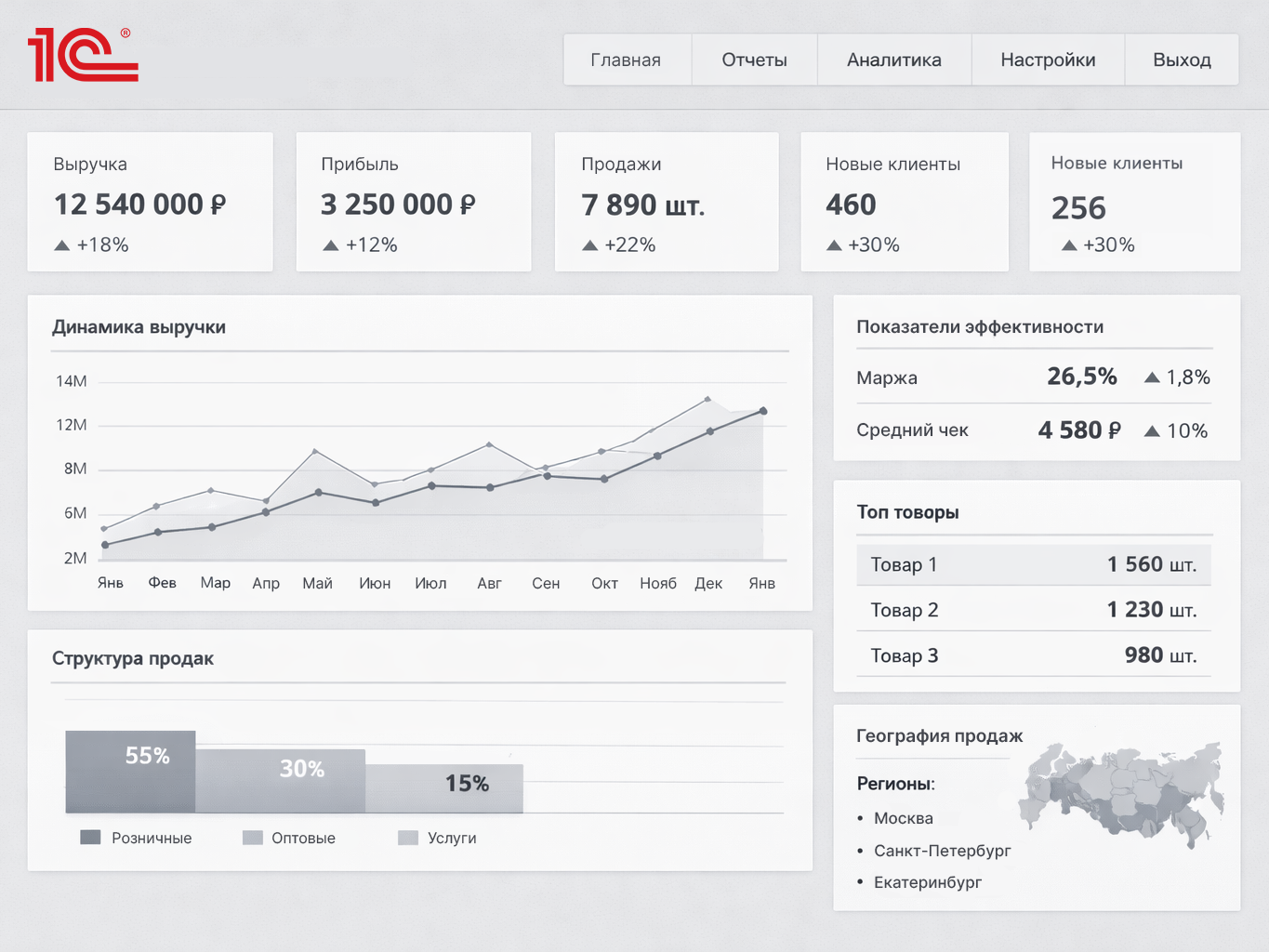Select the profit value 3 250 000 ₽

(x=398, y=205)
